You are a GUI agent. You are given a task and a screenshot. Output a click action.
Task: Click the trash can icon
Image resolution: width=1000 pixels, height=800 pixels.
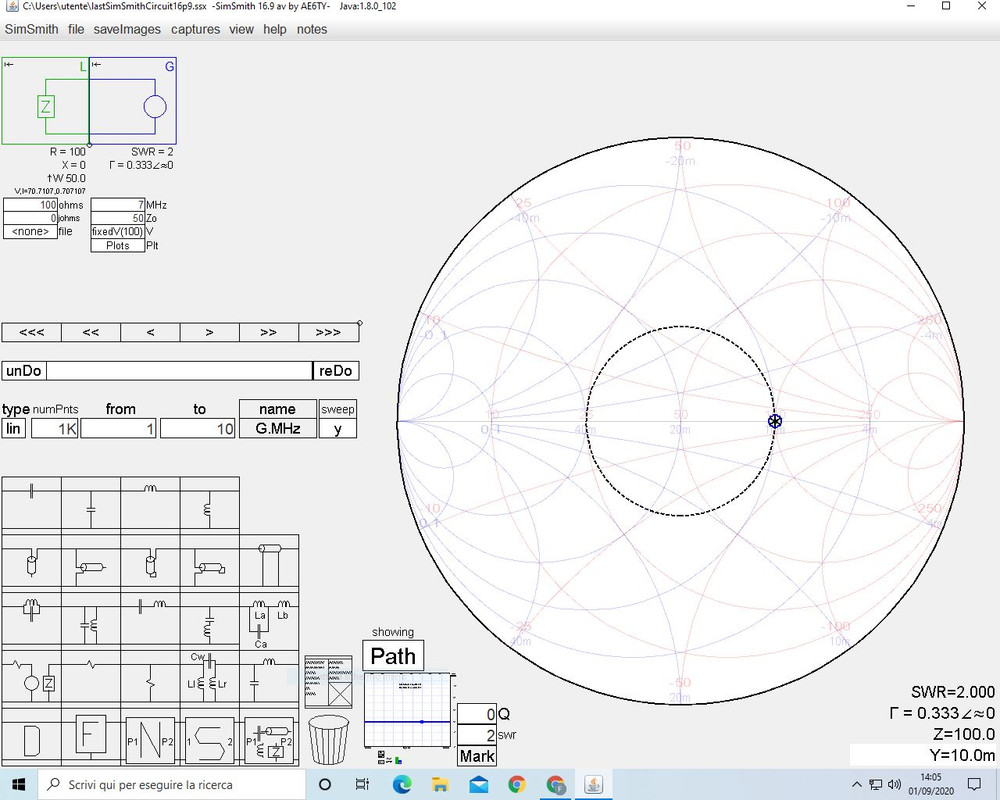click(328, 740)
